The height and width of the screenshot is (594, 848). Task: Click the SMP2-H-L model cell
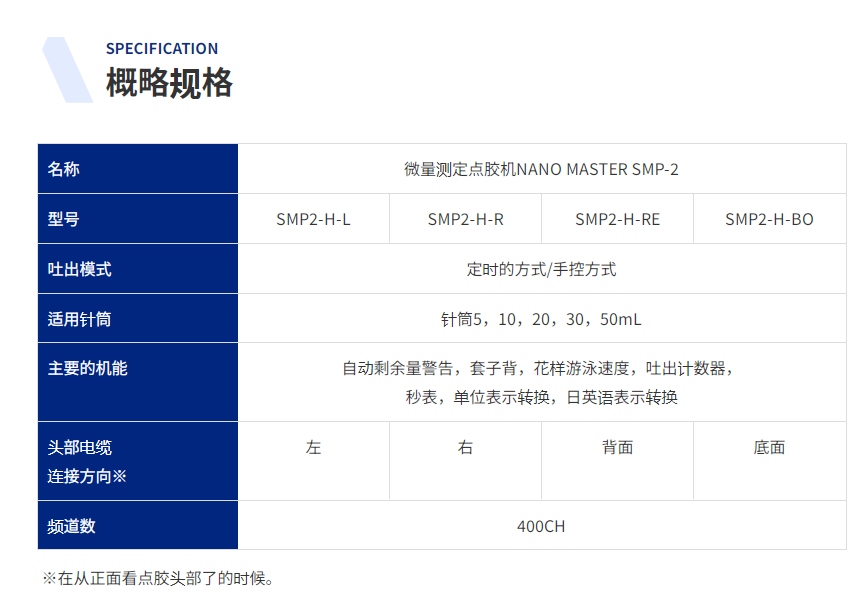click(313, 219)
